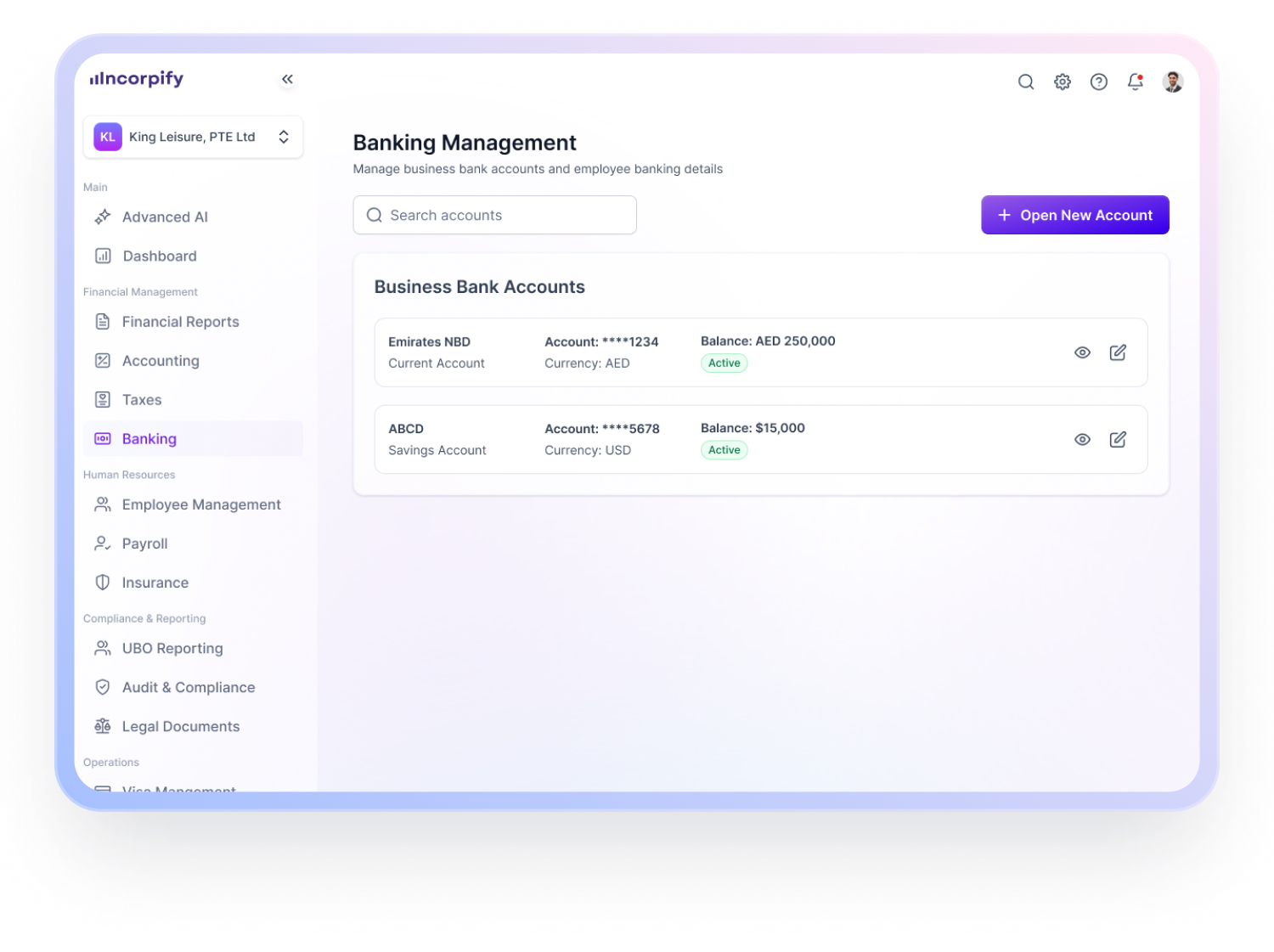
Task: Edit Emirates NBD account
Action: (x=1118, y=352)
